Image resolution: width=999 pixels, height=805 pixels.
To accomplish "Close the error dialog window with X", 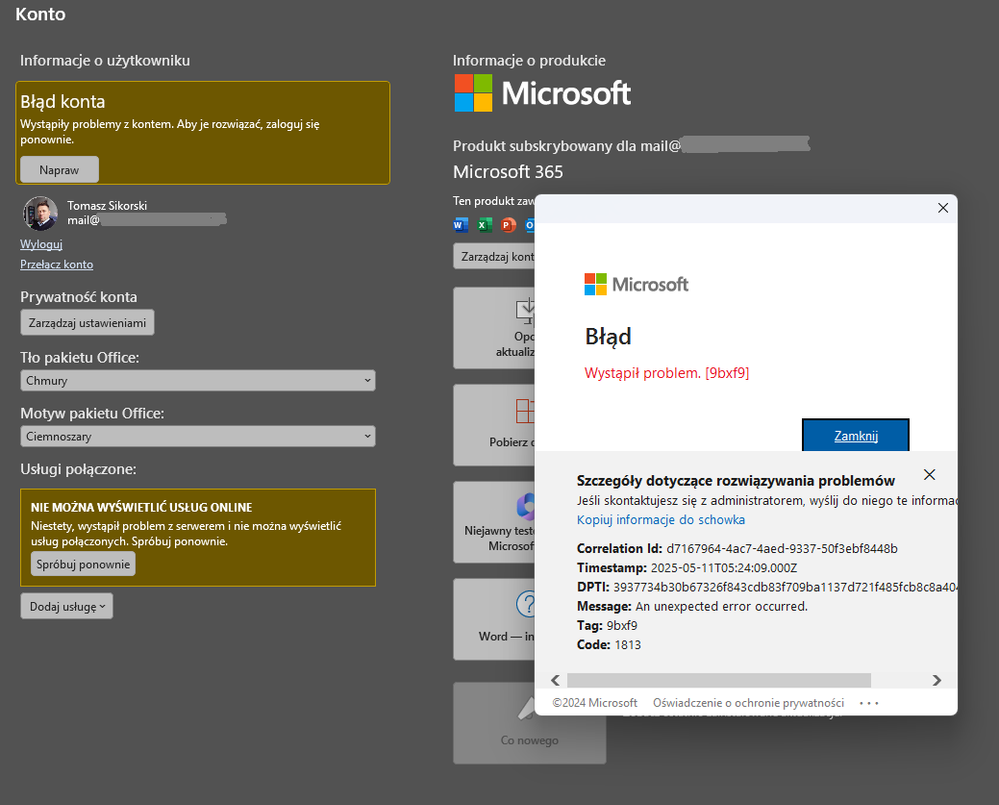I will (943, 208).
